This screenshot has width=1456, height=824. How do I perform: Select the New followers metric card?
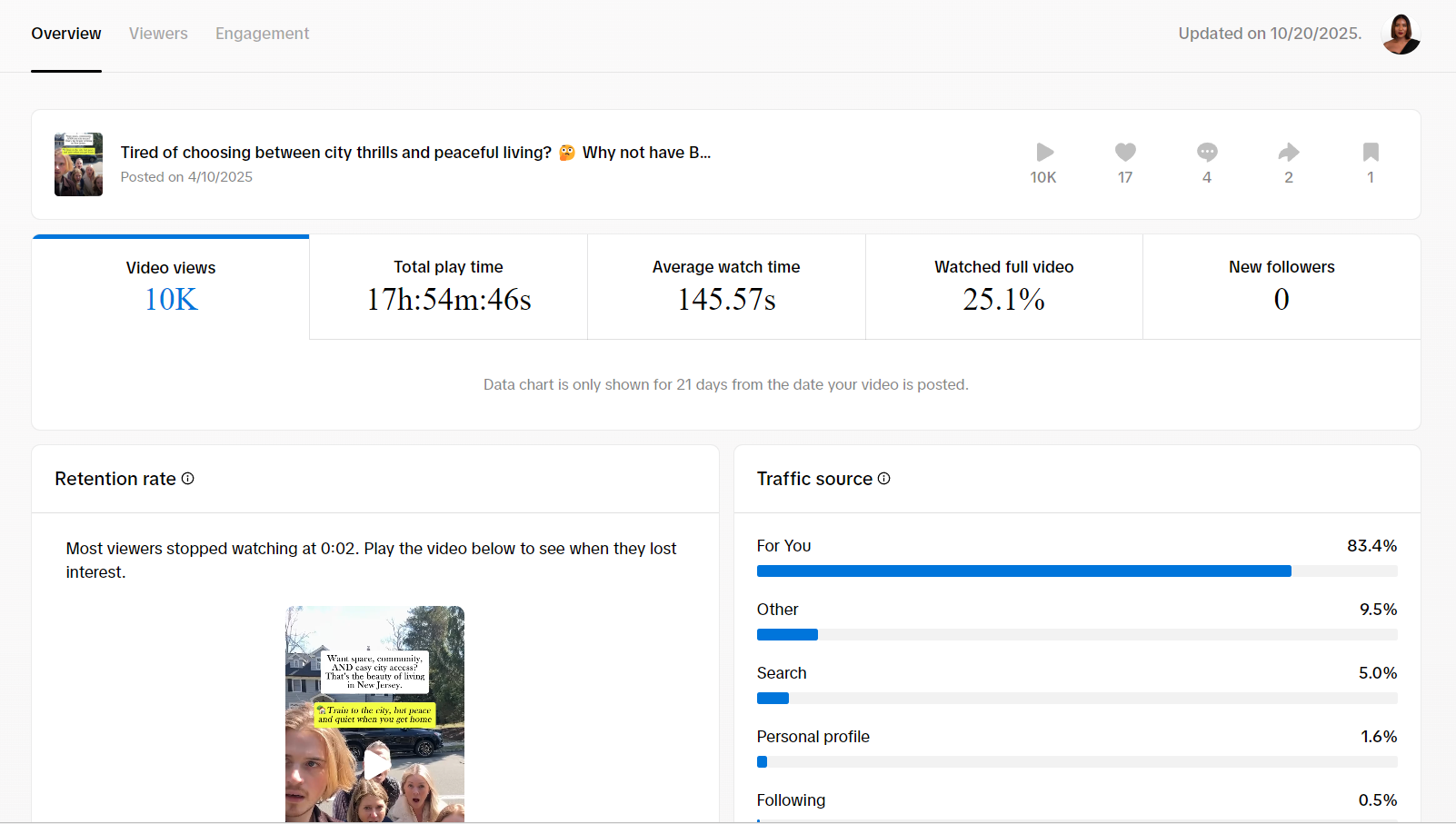(x=1281, y=287)
